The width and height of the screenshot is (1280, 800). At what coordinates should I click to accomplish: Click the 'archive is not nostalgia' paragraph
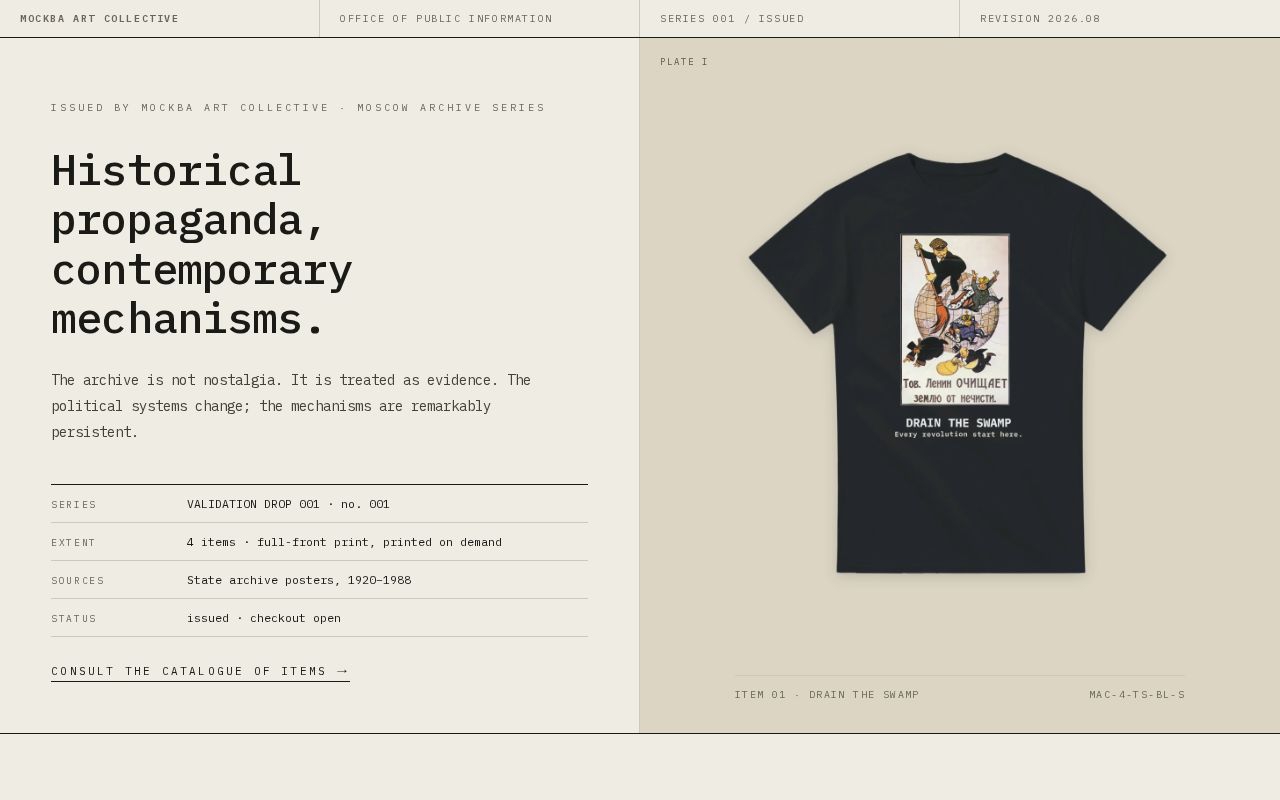[291, 406]
